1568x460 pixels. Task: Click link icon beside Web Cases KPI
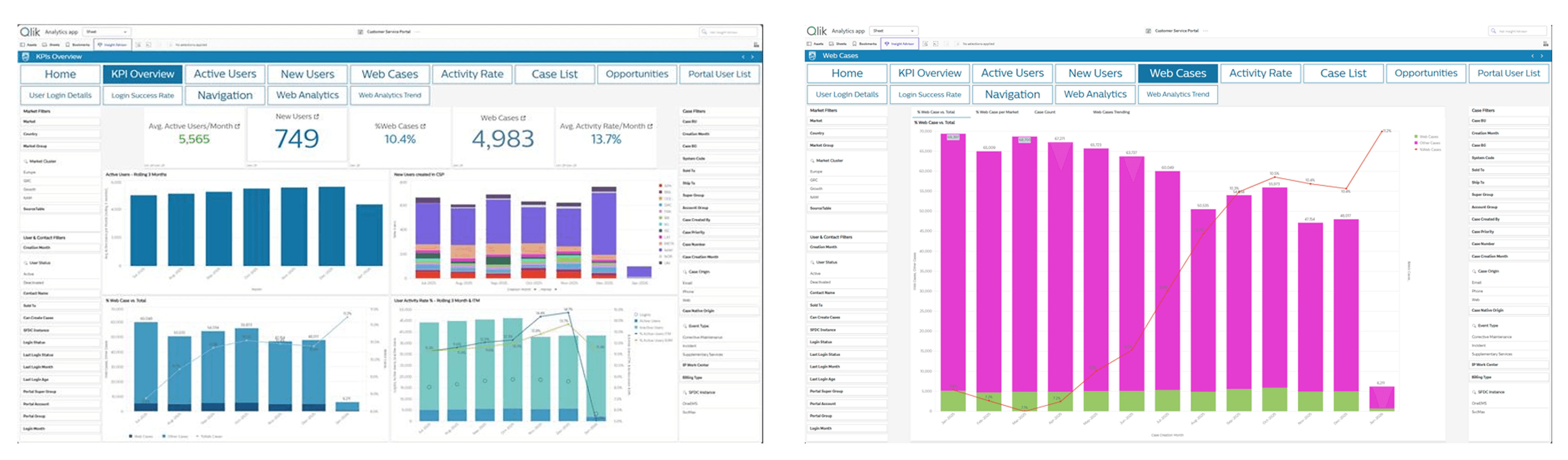pos(523,118)
